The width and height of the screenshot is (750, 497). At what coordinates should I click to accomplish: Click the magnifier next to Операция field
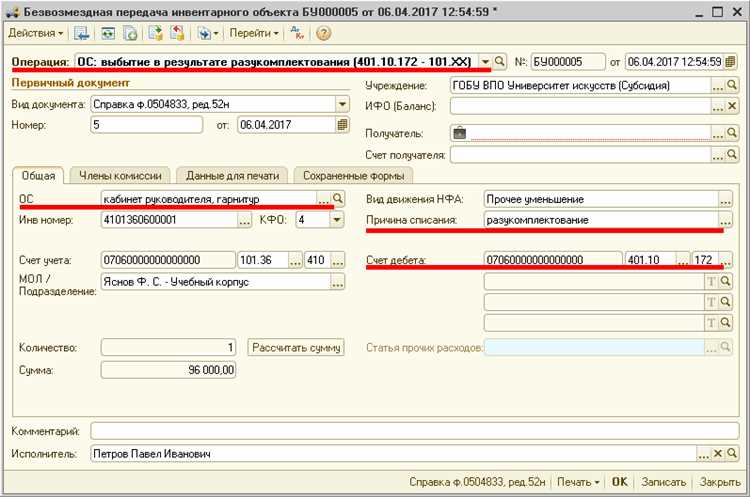point(499,62)
